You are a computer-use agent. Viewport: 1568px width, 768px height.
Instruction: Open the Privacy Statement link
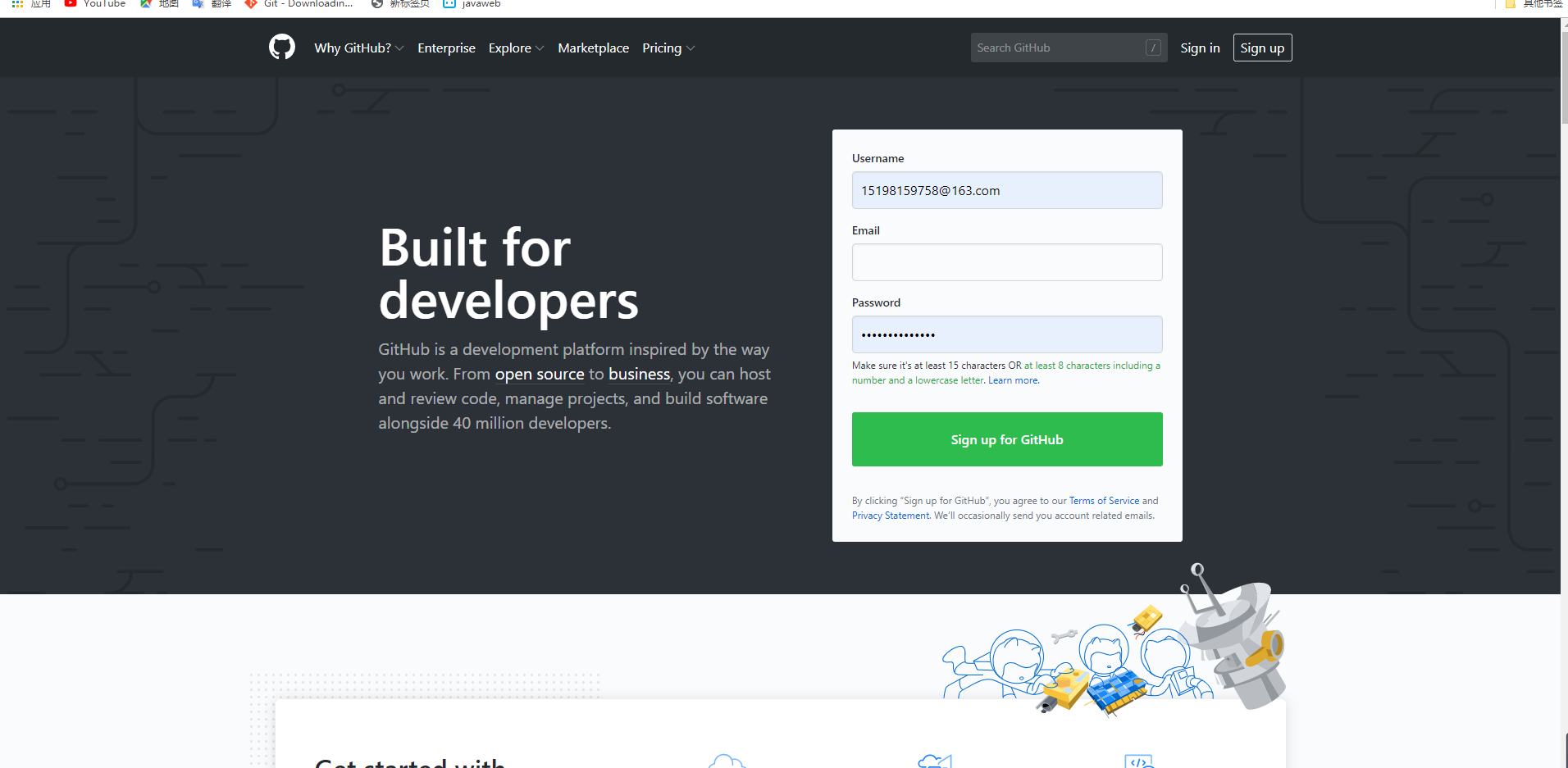click(891, 516)
